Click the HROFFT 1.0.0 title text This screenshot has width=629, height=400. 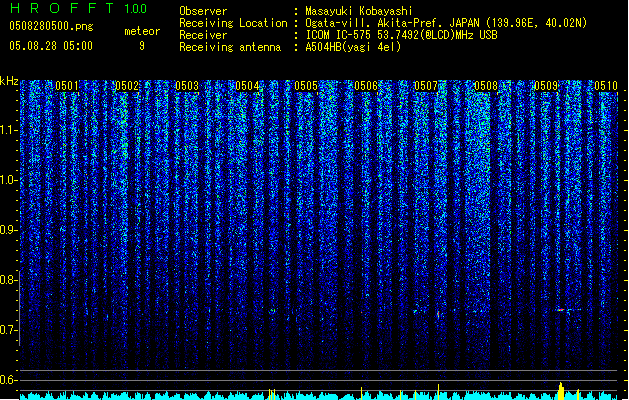pyautogui.click(x=79, y=8)
